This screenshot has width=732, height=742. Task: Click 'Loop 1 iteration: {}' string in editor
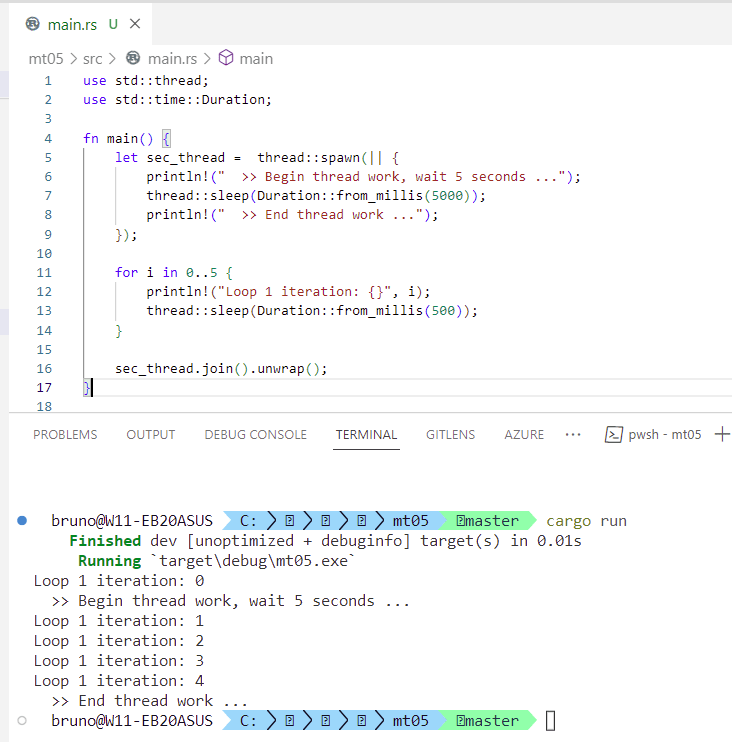tap(304, 292)
